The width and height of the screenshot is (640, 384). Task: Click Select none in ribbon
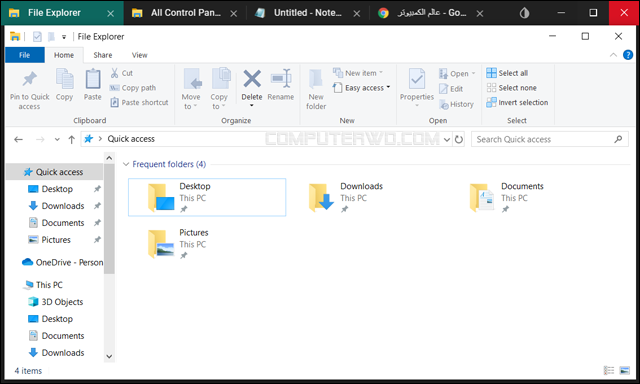(x=511, y=88)
